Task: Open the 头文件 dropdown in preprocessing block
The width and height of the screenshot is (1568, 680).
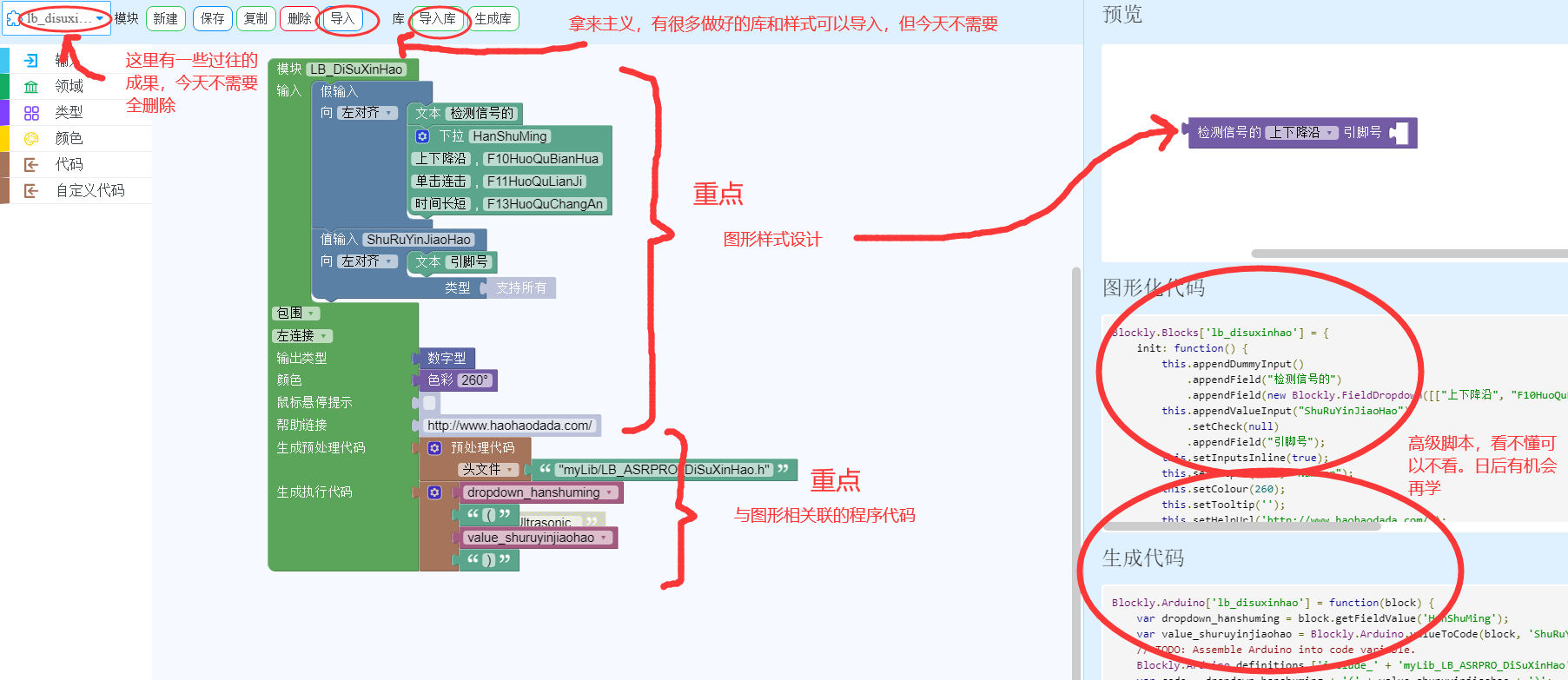Action: point(488,469)
